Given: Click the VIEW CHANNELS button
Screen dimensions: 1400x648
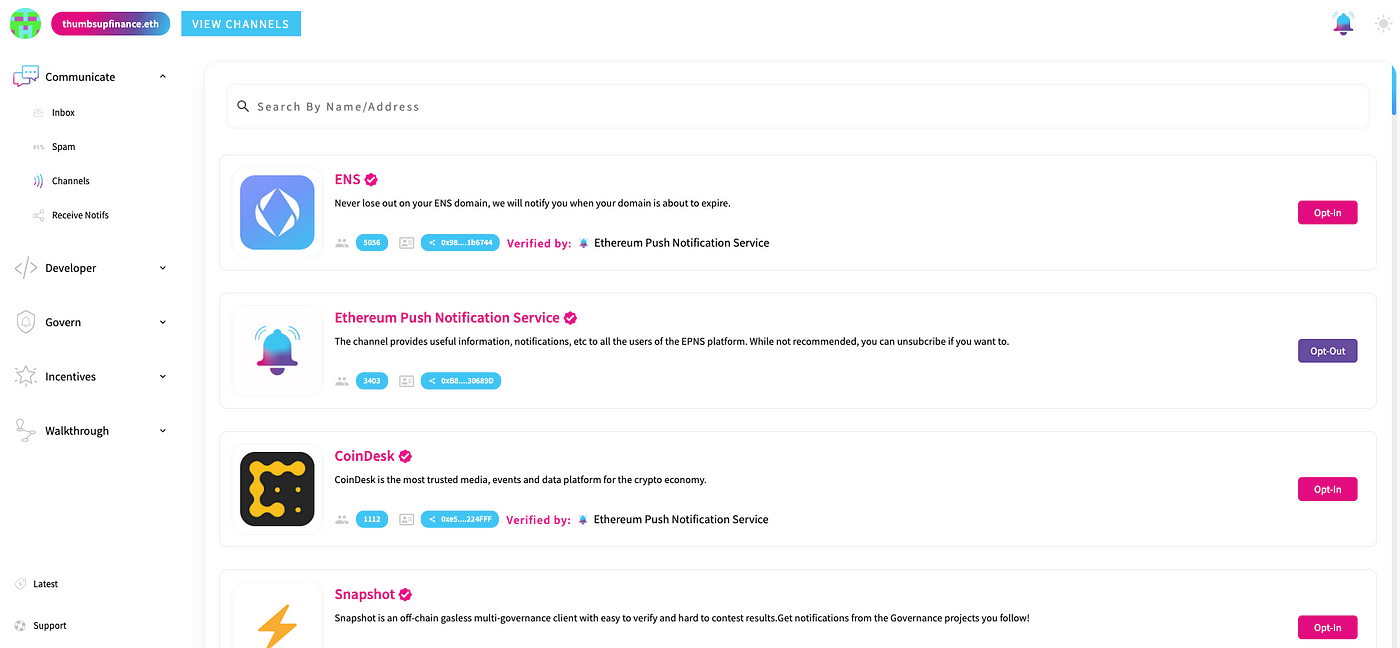Looking at the screenshot, I should pos(241,24).
